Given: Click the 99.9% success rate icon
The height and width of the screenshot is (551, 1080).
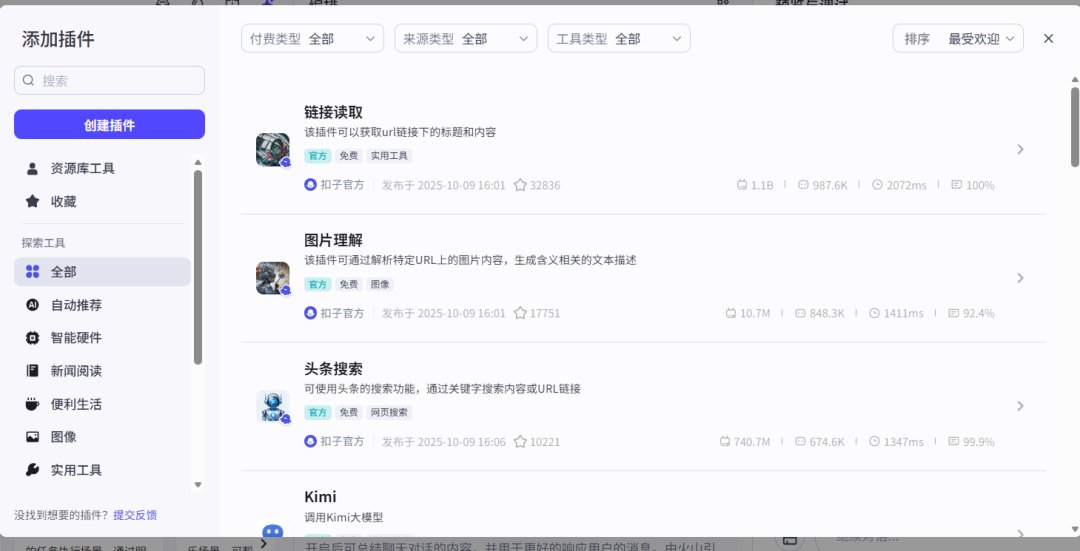Looking at the screenshot, I should pyautogui.click(x=953, y=441).
